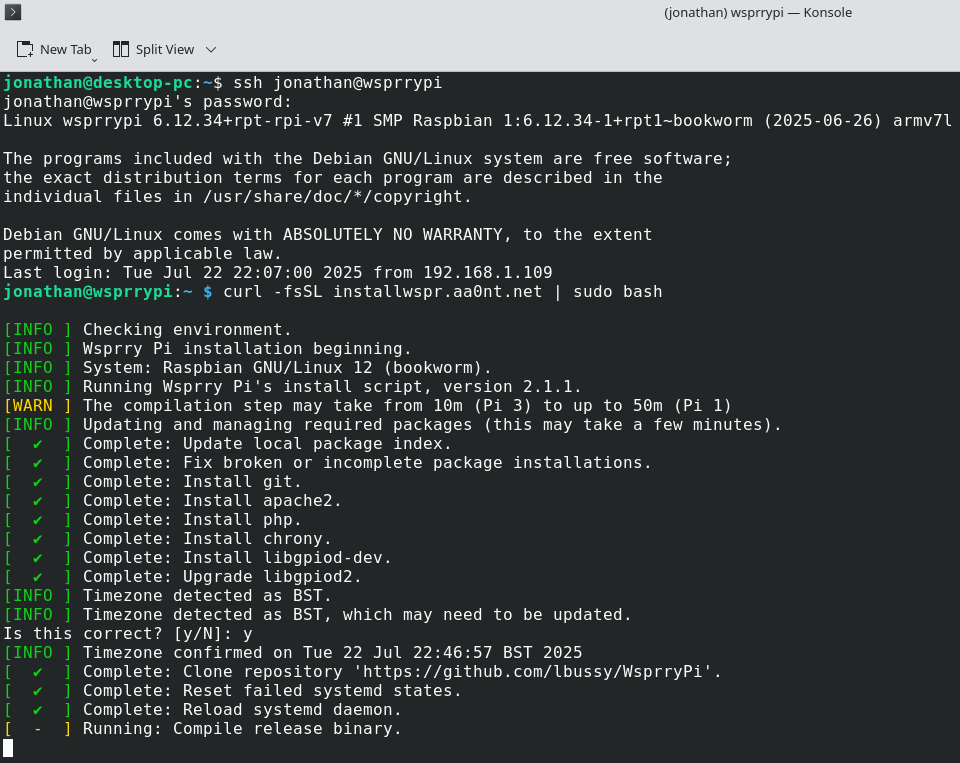Click the 'curl -fsSL installwspr.aa0nt.net' command
Screen dimensions: 960x763
pyautogui.click(x=383, y=291)
